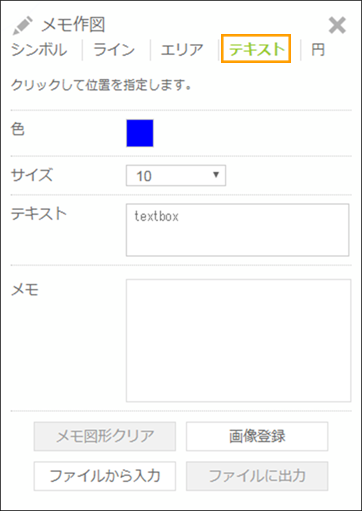The image size is (362, 511).
Task: Click the メモ図形クリア button
Action: tap(105, 436)
